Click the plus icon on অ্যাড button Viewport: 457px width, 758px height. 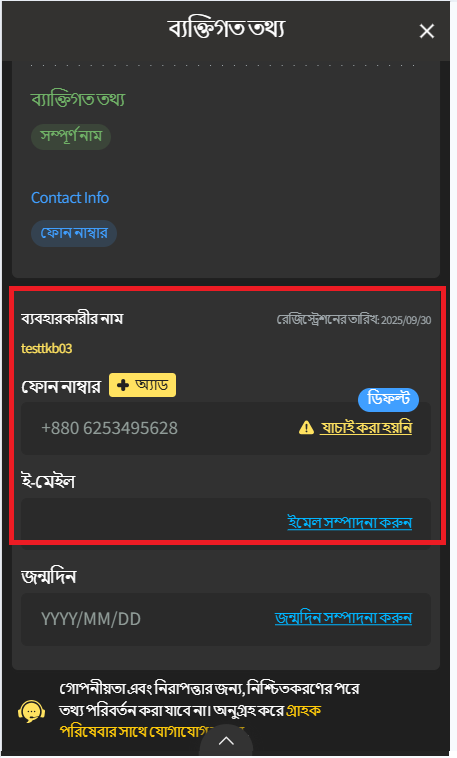click(123, 385)
